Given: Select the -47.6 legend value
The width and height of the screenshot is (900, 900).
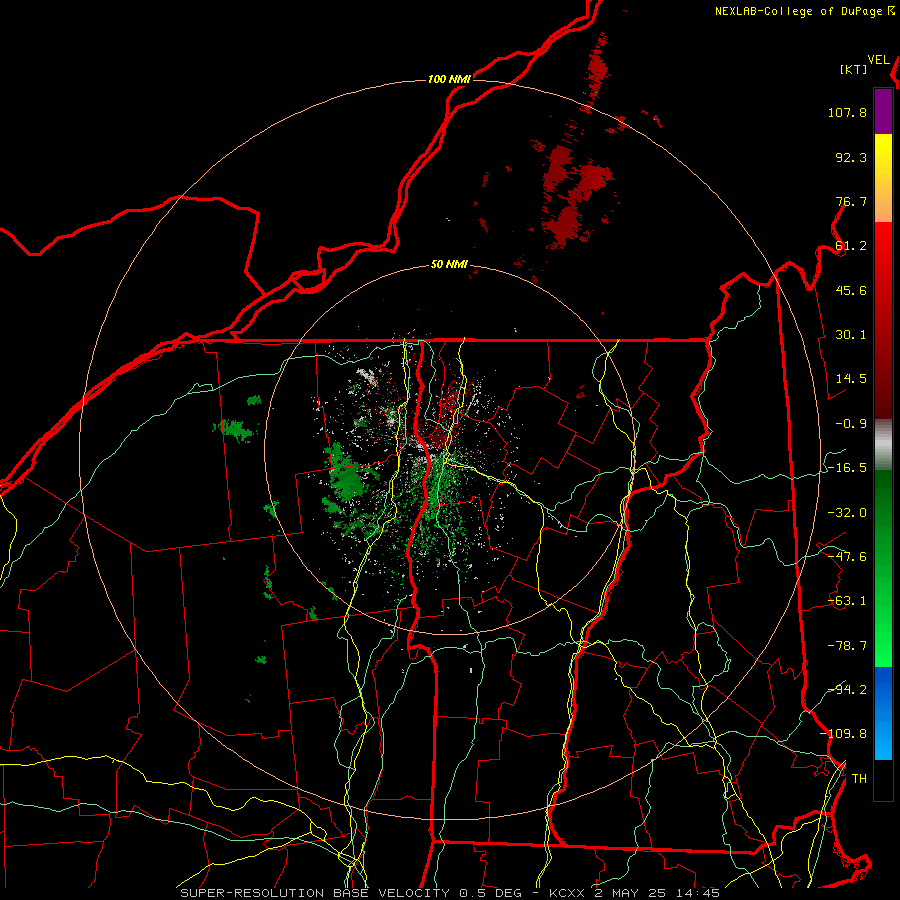Looking at the screenshot, I should 847,557.
